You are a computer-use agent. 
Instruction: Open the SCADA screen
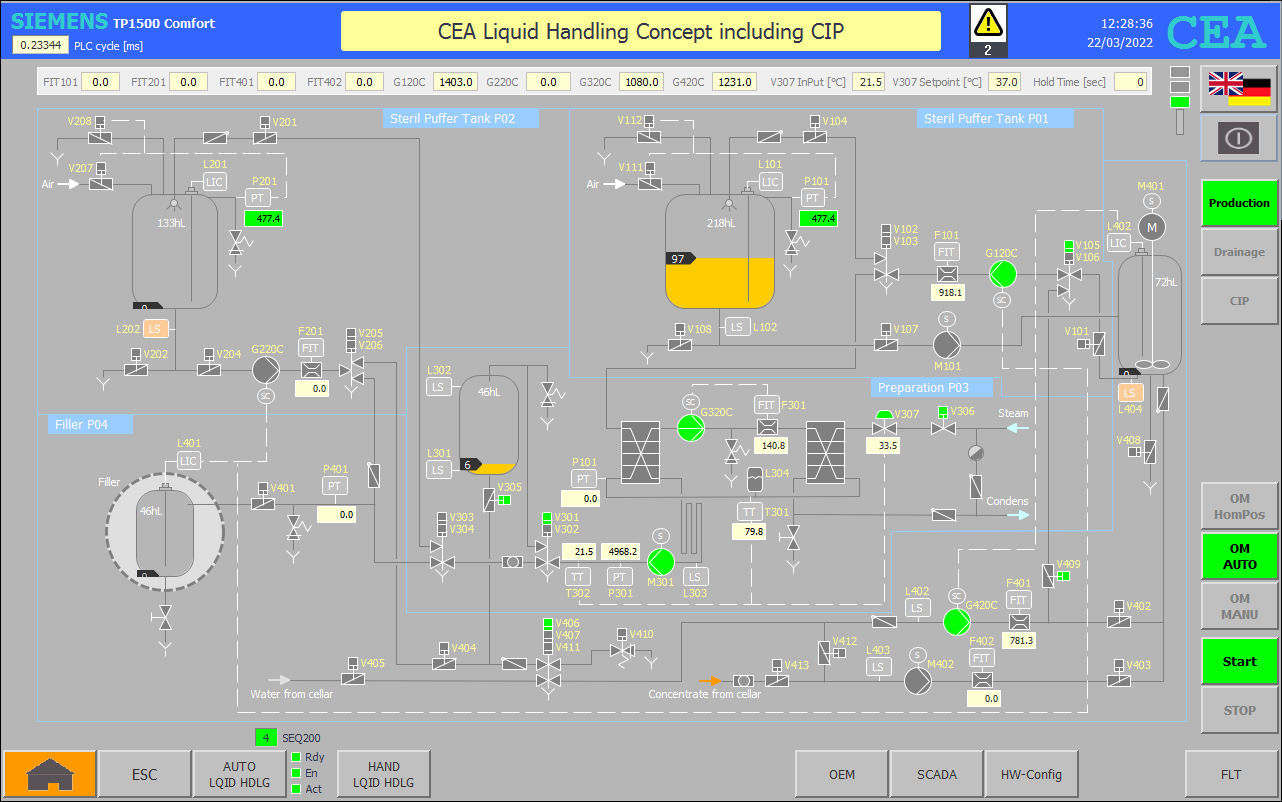936,774
